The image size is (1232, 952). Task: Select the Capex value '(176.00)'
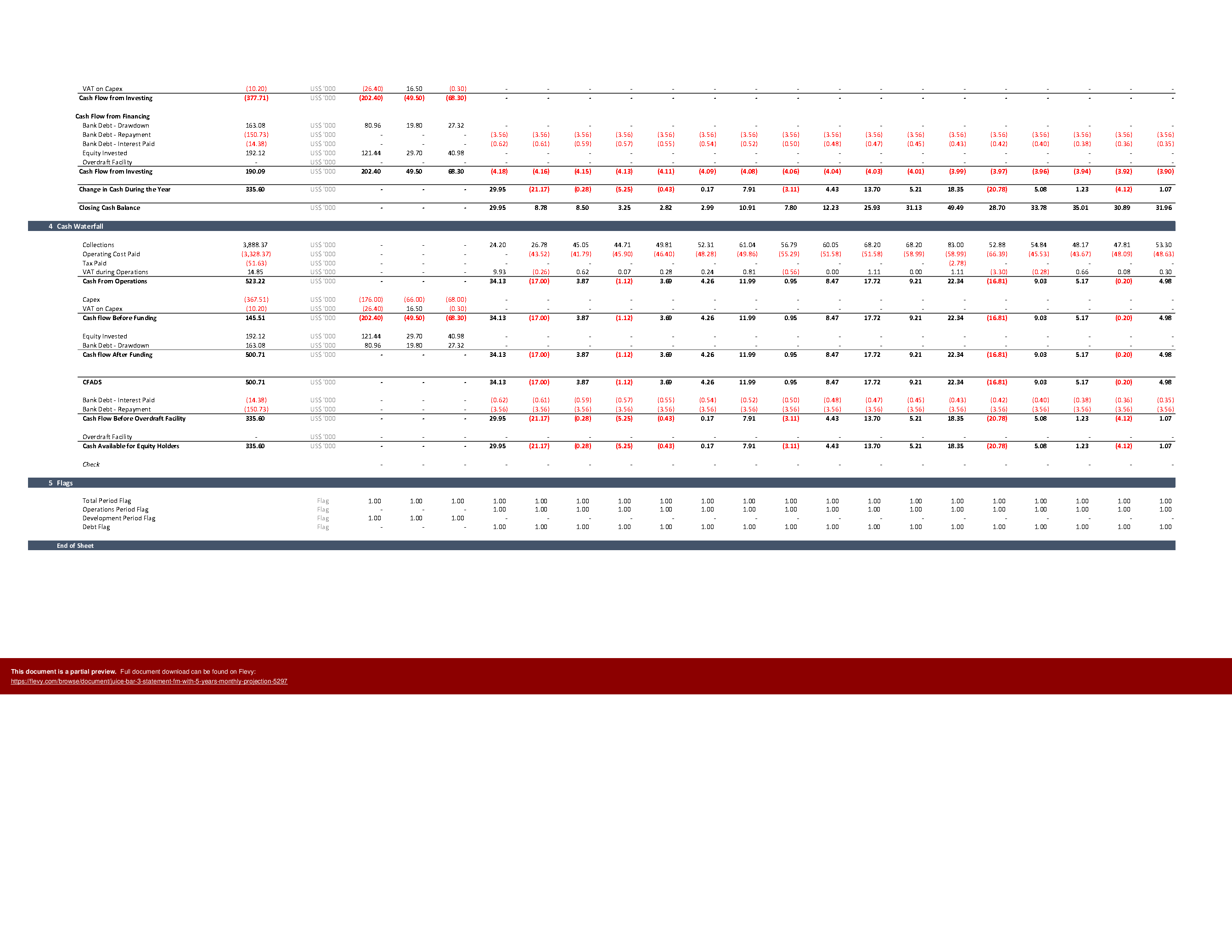[371, 299]
